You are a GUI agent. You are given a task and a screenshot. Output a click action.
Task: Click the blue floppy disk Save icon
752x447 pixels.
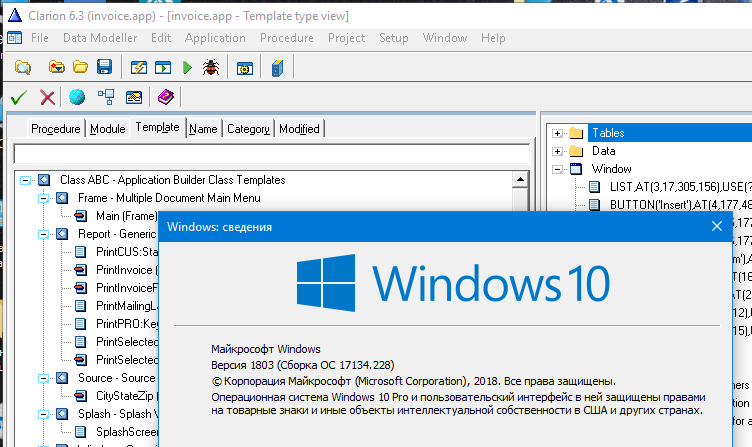pos(104,68)
